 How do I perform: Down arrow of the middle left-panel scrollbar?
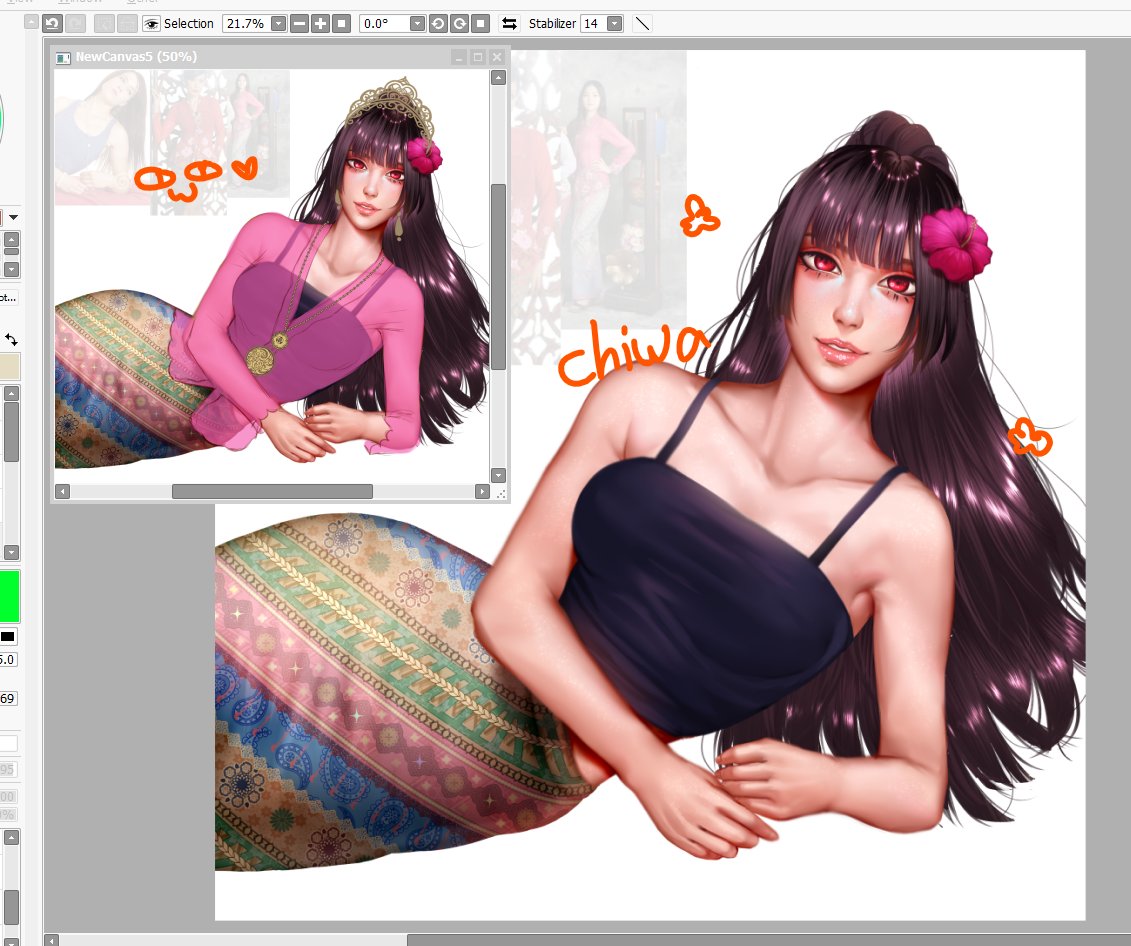pyautogui.click(x=12, y=552)
